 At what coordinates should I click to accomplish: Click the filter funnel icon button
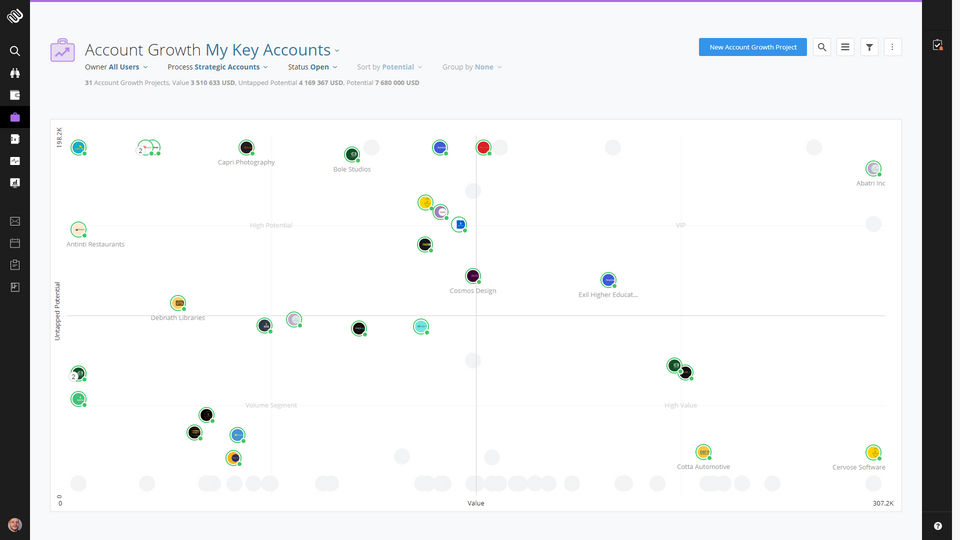click(x=869, y=47)
